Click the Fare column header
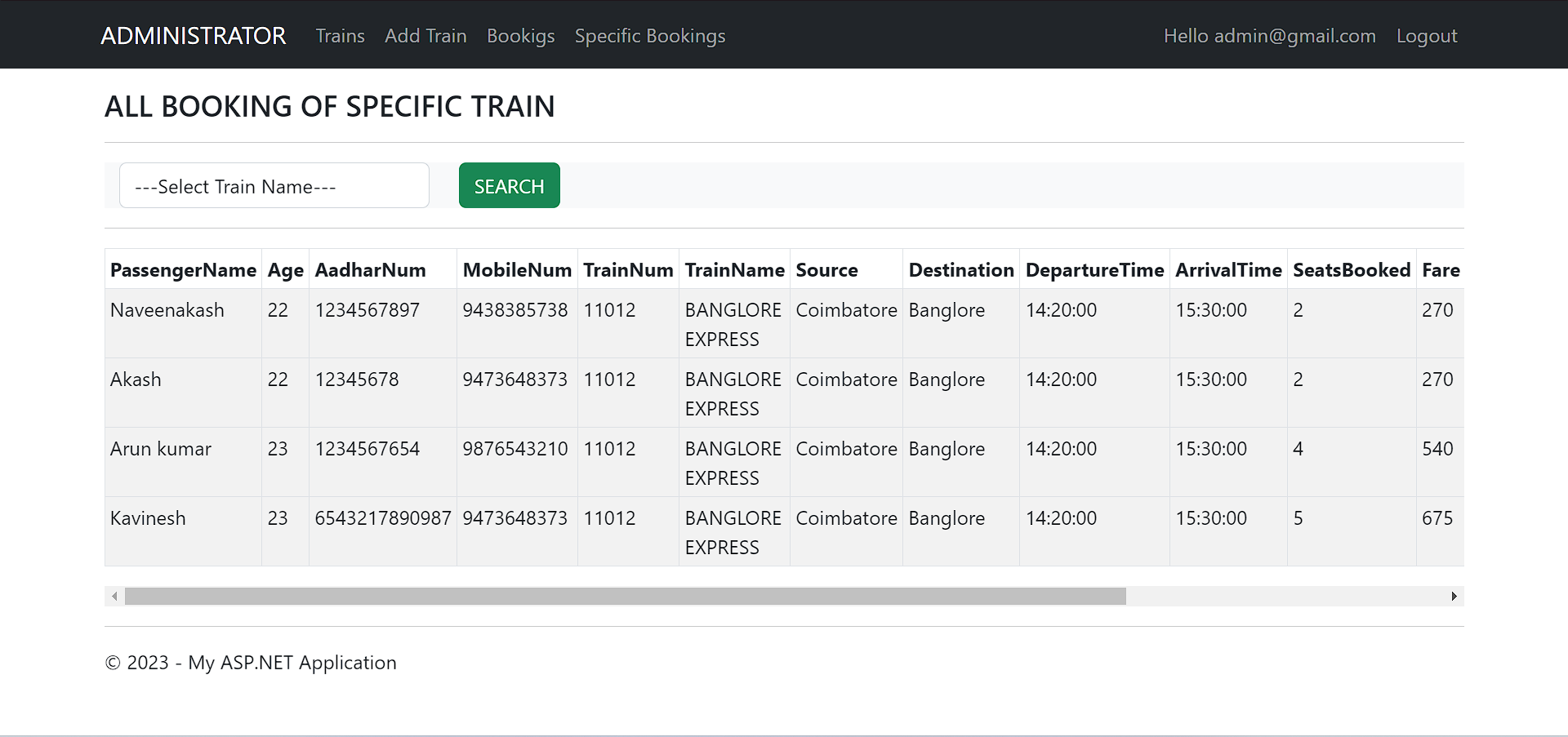 1440,270
